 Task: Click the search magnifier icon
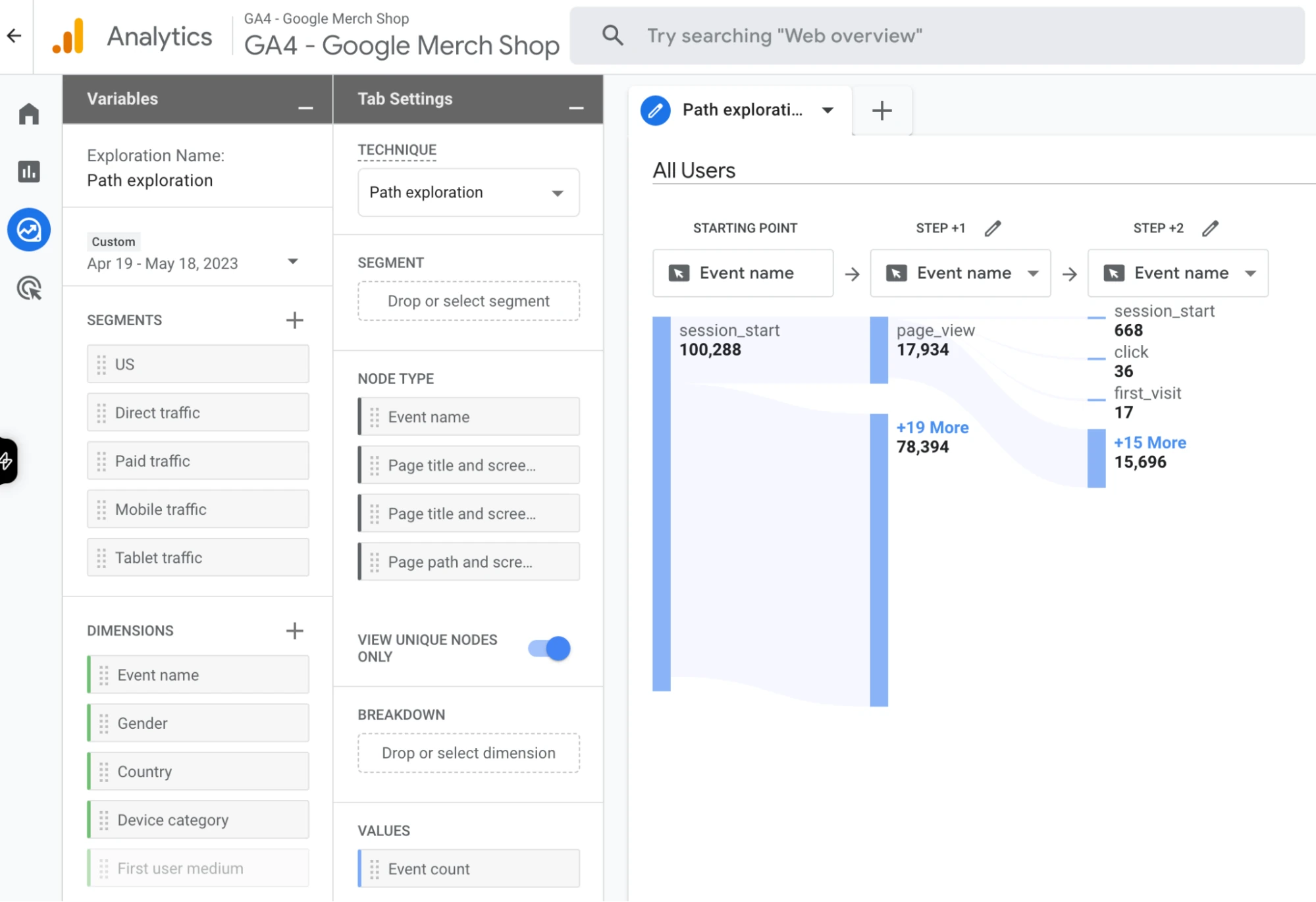click(x=612, y=36)
